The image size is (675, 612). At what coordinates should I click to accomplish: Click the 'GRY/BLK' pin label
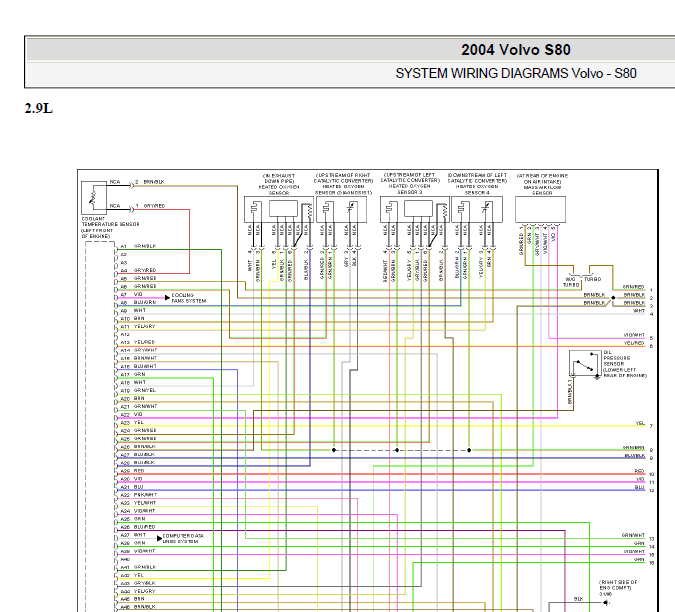click(144, 583)
